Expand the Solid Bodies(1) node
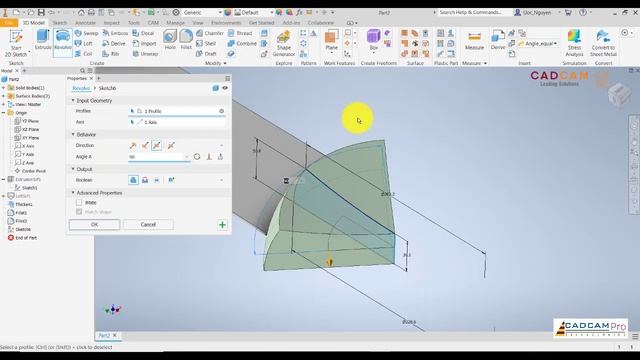Screen dimensions: 640x360 4,88
